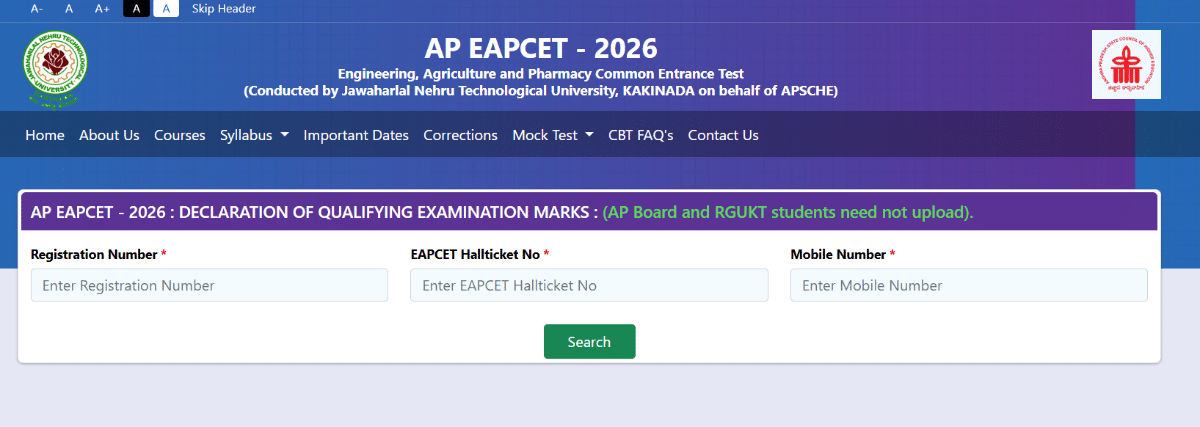Open the CBT FAQ's page
The image size is (1200, 427).
click(641, 135)
